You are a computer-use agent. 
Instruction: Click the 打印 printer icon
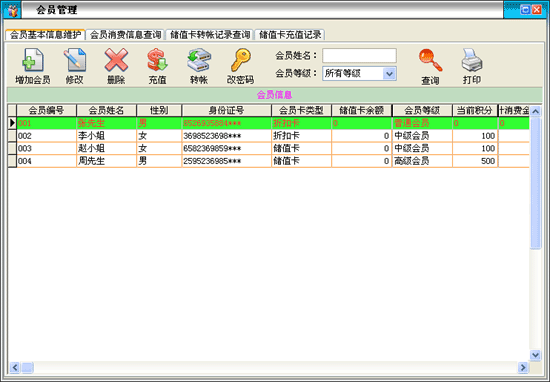pyautogui.click(x=472, y=60)
